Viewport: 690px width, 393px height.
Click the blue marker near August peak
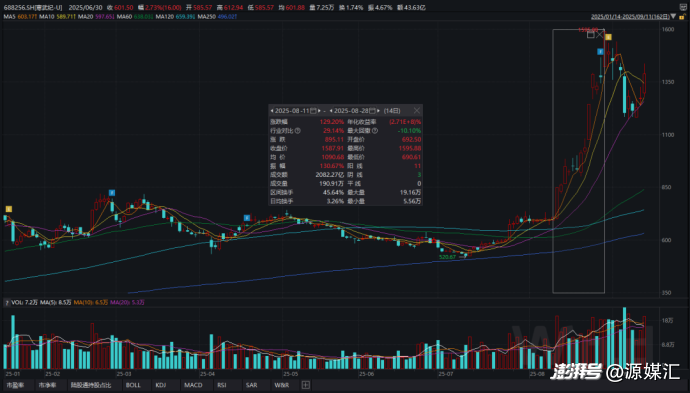point(600,52)
